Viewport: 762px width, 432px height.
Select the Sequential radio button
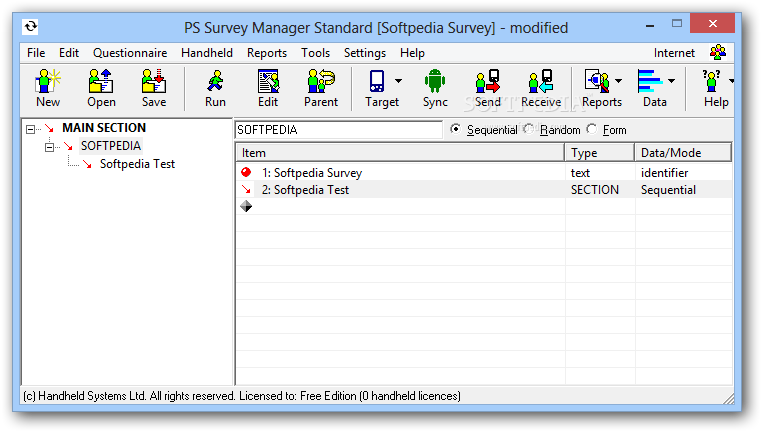[456, 130]
